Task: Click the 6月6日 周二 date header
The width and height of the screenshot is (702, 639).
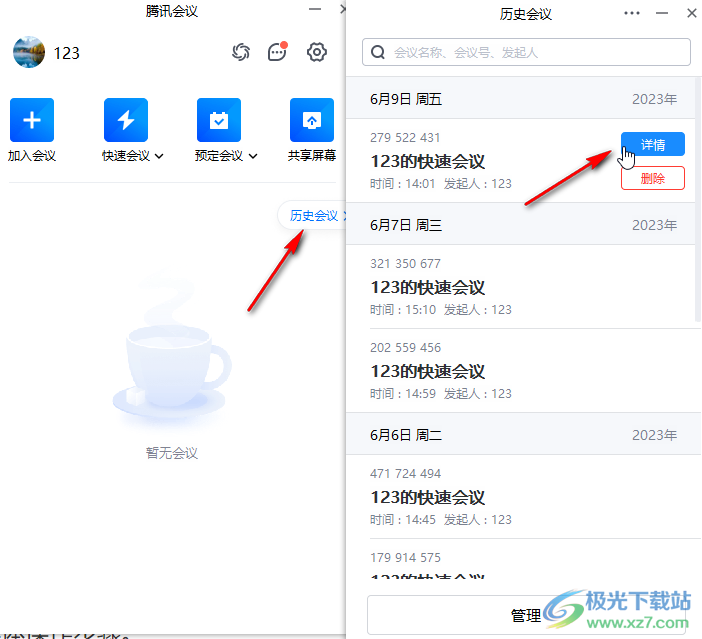Action: (x=521, y=435)
